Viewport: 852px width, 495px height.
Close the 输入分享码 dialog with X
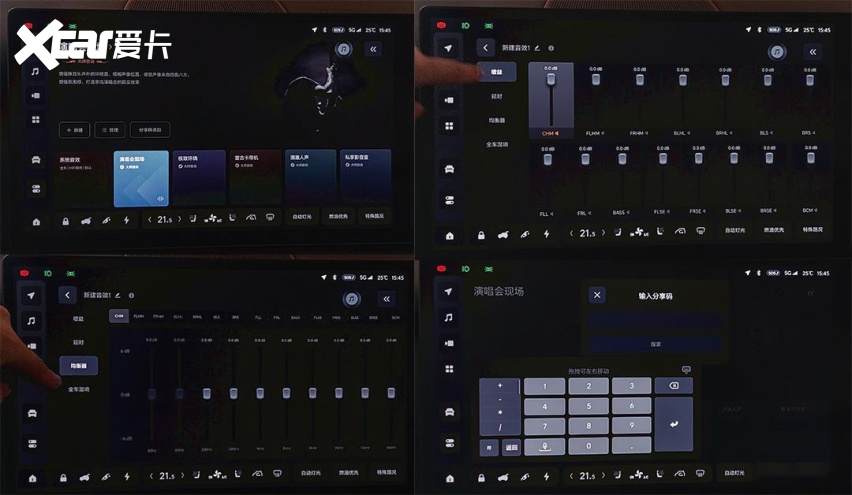click(597, 295)
